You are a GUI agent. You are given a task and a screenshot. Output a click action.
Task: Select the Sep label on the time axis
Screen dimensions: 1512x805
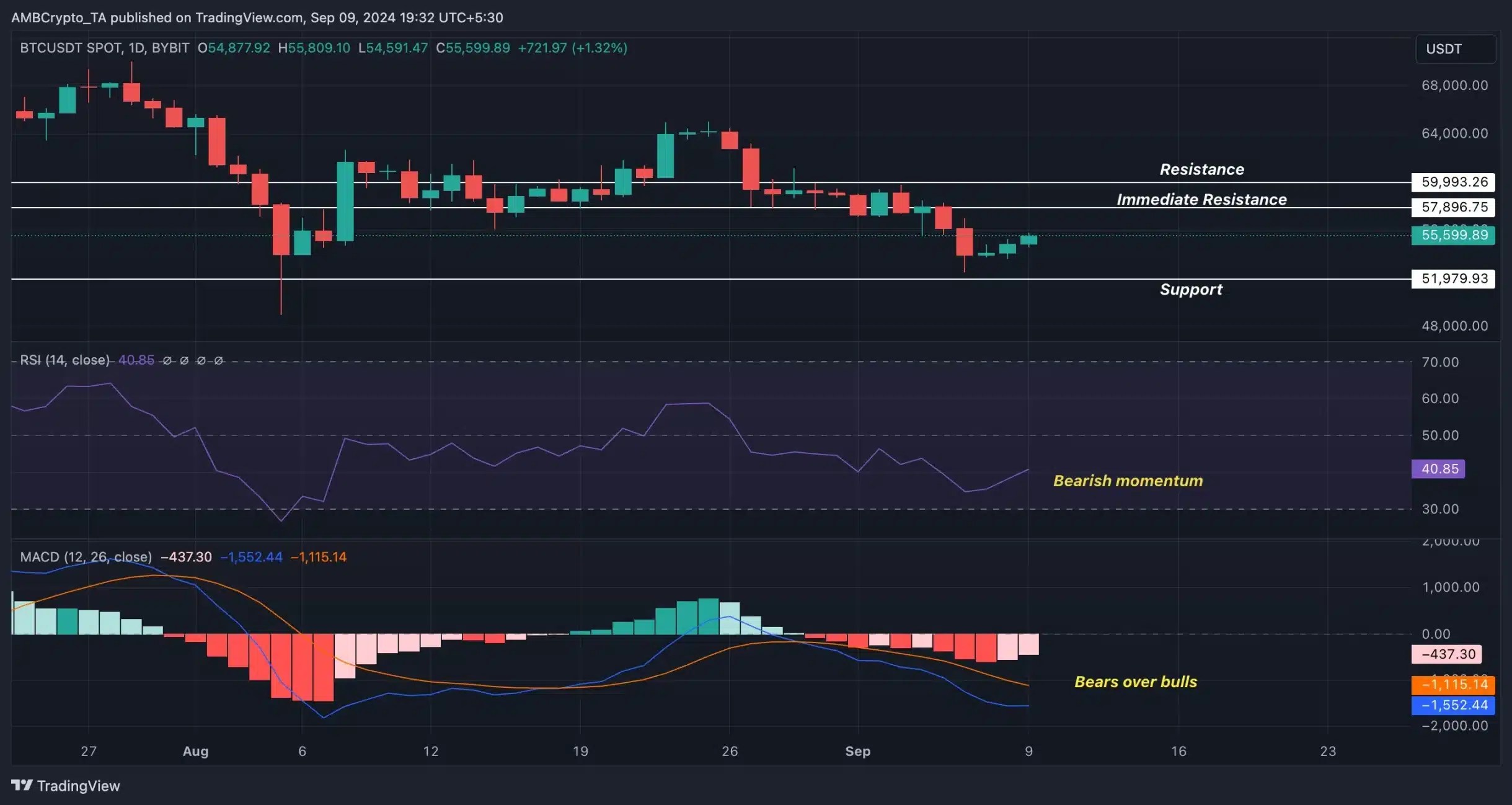pos(858,750)
